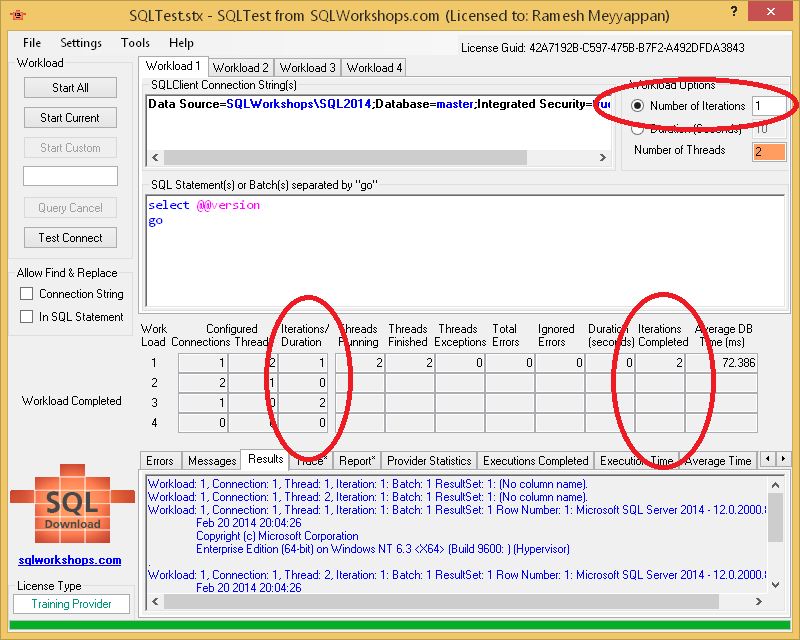Click the Start All button
The width and height of the screenshot is (800, 640).
tap(70, 88)
